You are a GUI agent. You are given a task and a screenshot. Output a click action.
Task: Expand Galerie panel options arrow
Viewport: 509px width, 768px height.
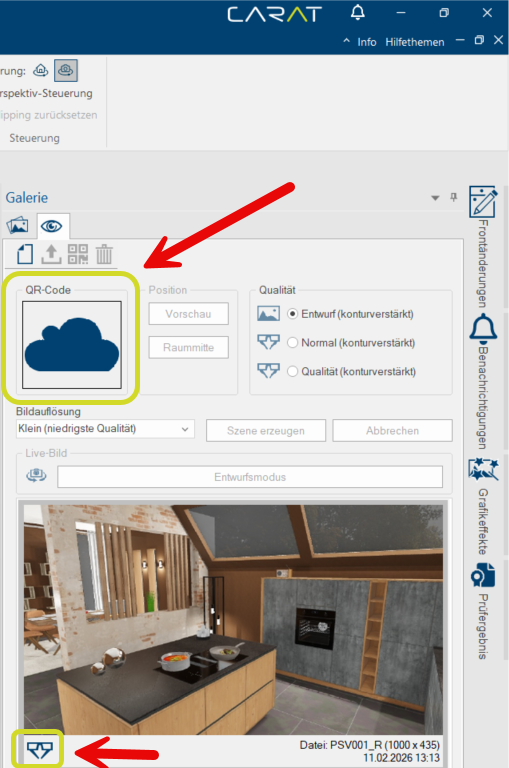pos(435,198)
